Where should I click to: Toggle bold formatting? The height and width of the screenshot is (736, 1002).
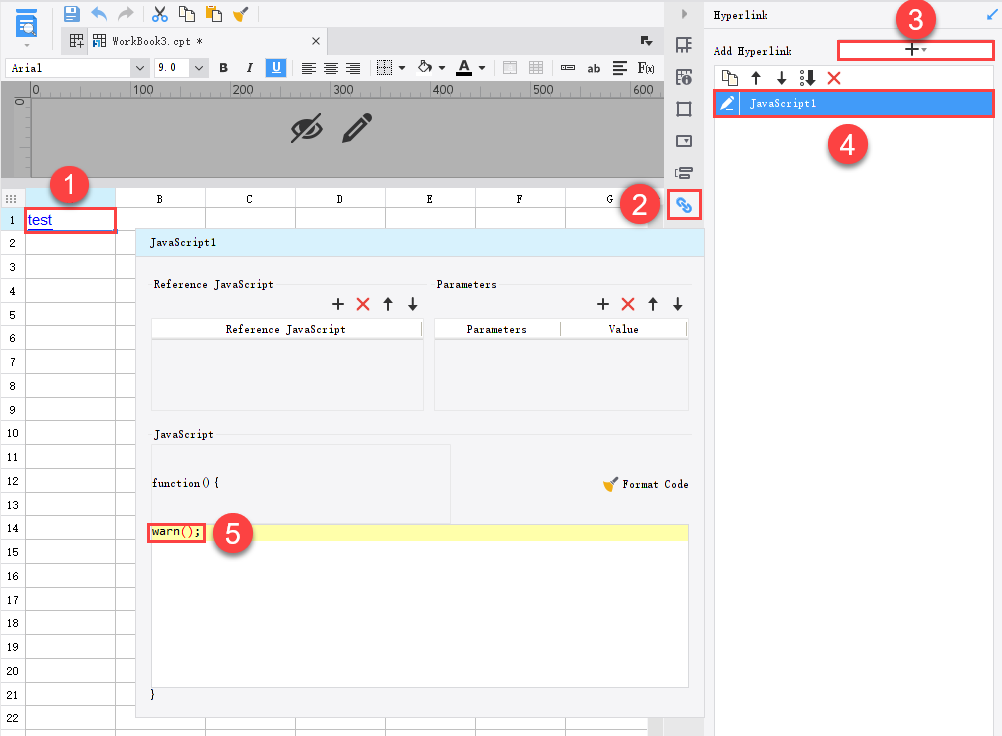223,68
